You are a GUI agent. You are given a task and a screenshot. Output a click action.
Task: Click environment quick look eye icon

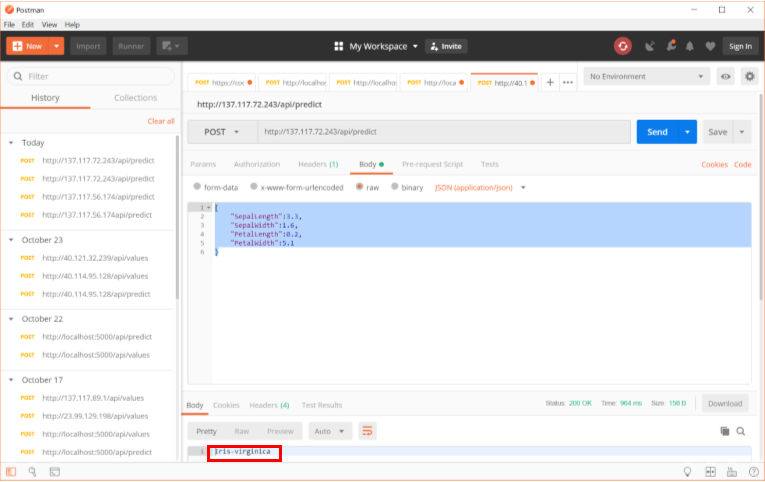[725, 76]
